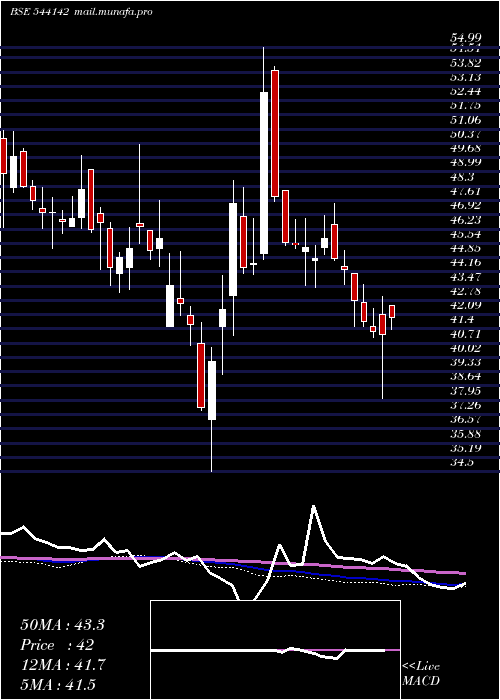Select the 42.09 price axis label
Screen dimensions: 500x700
(x=465, y=305)
